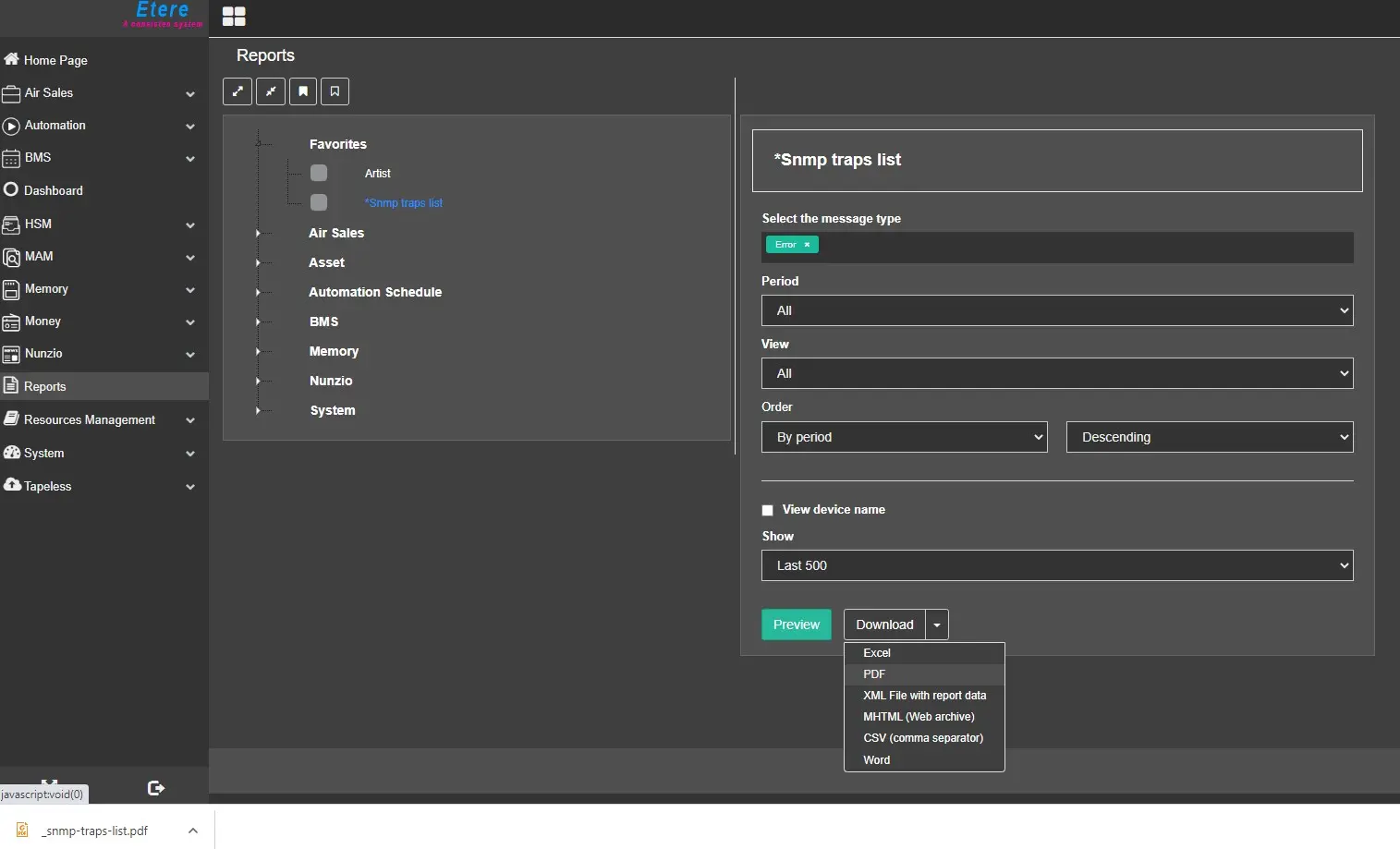Remove the Error message type tag
This screenshot has height=849, width=1400.
click(807, 245)
